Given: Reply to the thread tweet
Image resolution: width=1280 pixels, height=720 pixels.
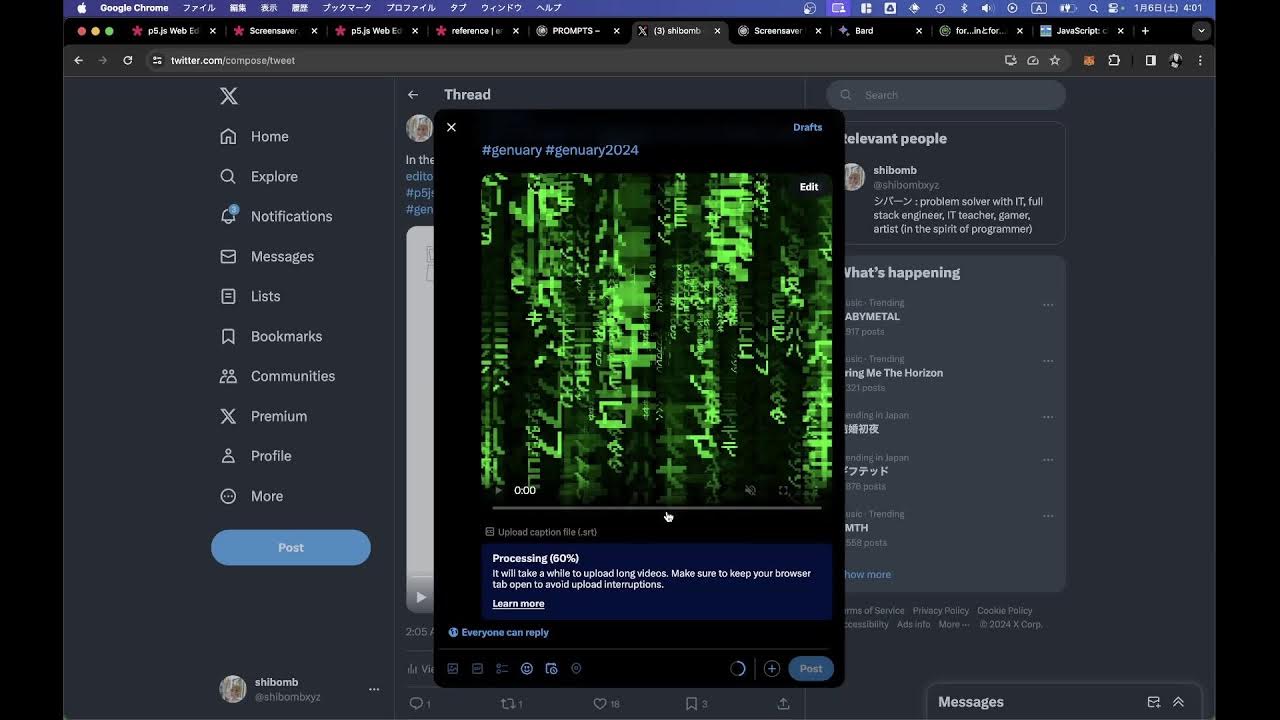Looking at the screenshot, I should 420,704.
